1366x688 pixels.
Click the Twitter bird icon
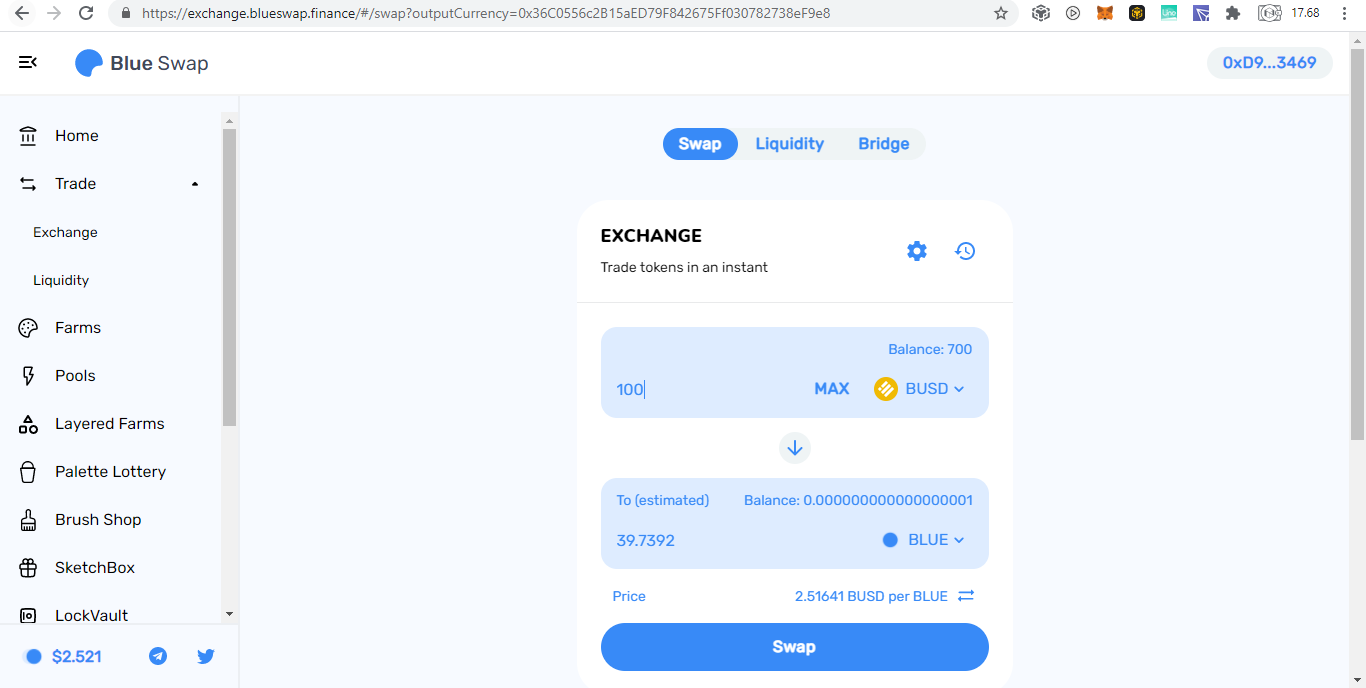pos(206,656)
